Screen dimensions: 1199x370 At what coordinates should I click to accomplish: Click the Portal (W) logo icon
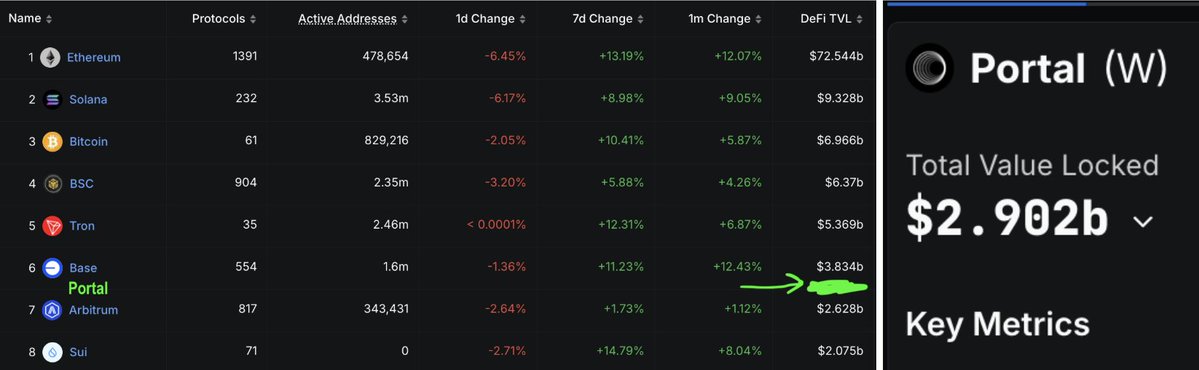[x=929, y=68]
